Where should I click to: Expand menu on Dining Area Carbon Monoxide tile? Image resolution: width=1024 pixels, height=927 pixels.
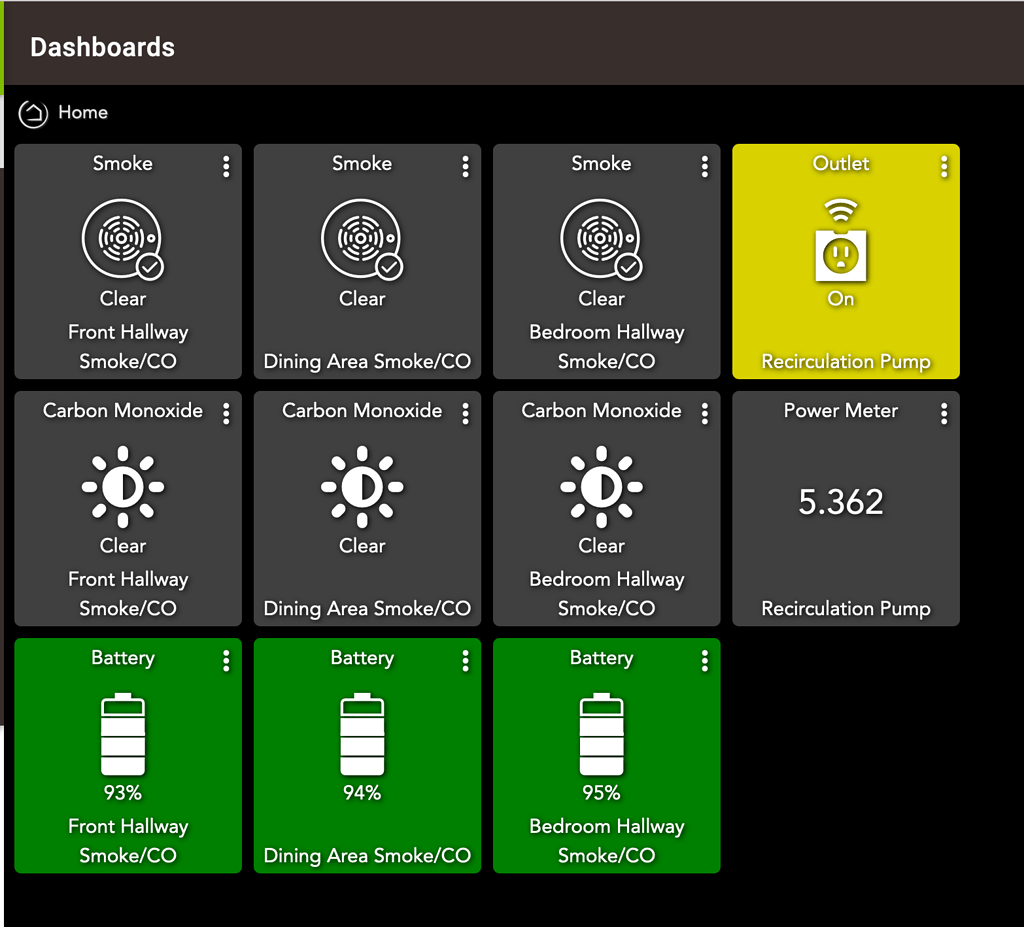465,414
